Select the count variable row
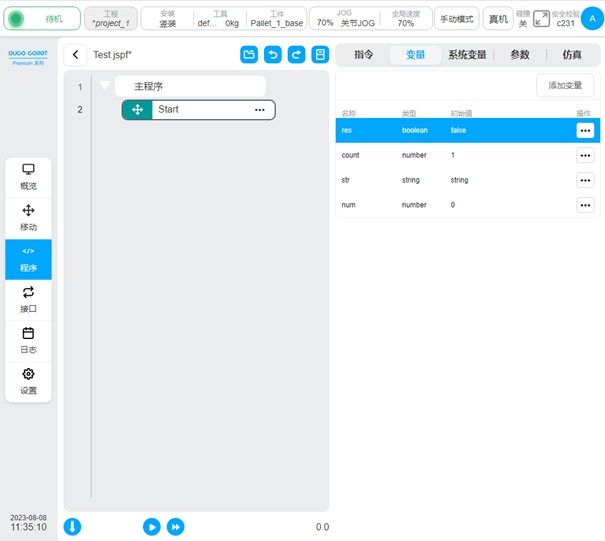The height and width of the screenshot is (541, 605). point(450,155)
